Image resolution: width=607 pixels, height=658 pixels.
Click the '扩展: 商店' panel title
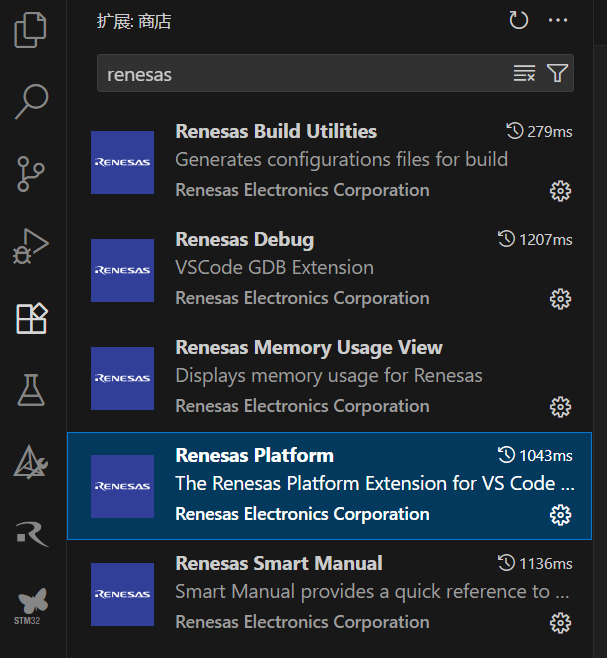pos(134,21)
